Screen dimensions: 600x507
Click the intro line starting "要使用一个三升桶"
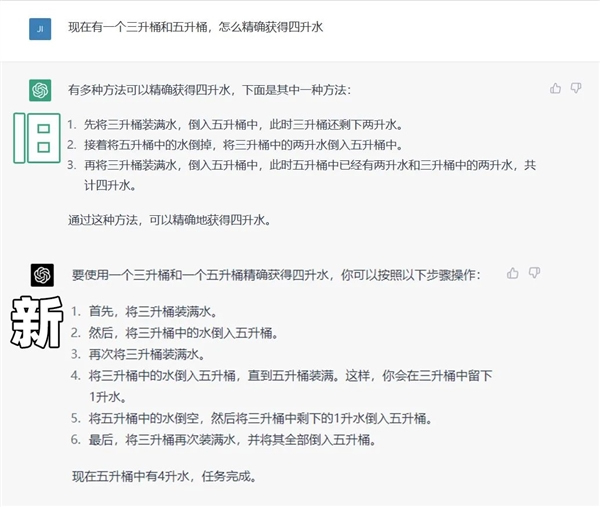click(x=276, y=274)
